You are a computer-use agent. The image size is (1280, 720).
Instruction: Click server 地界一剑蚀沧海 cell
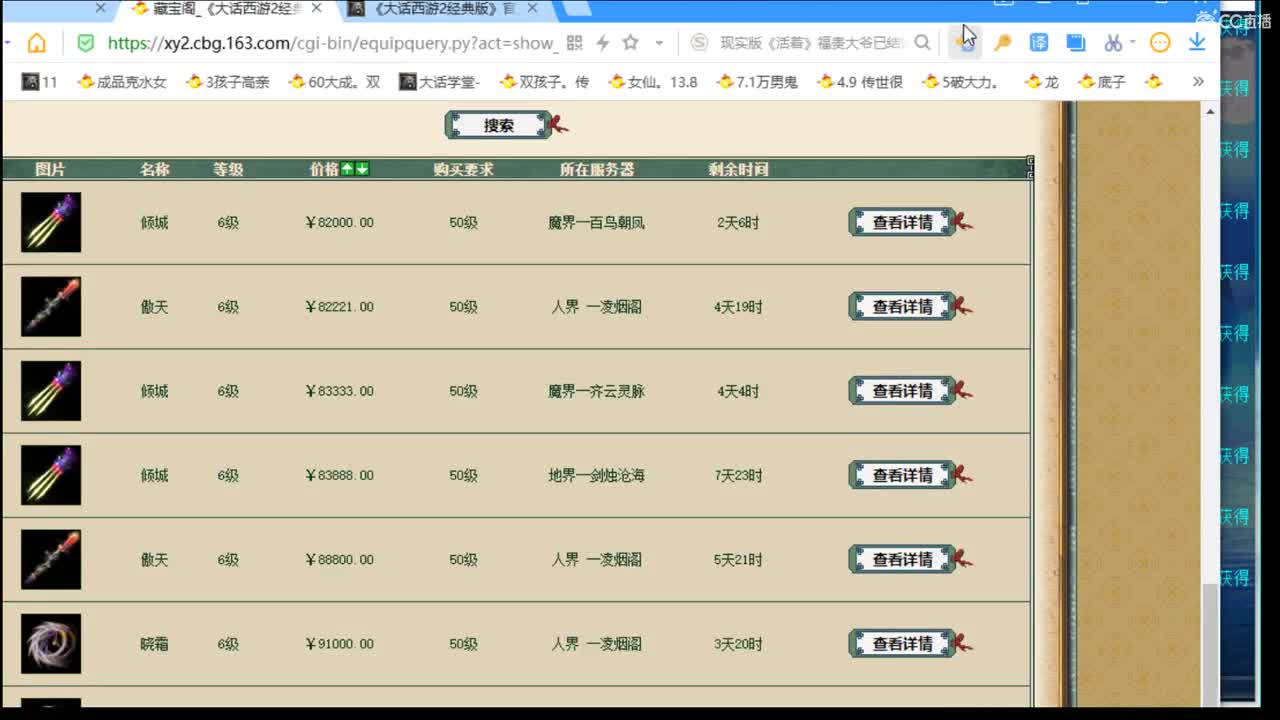click(x=596, y=475)
